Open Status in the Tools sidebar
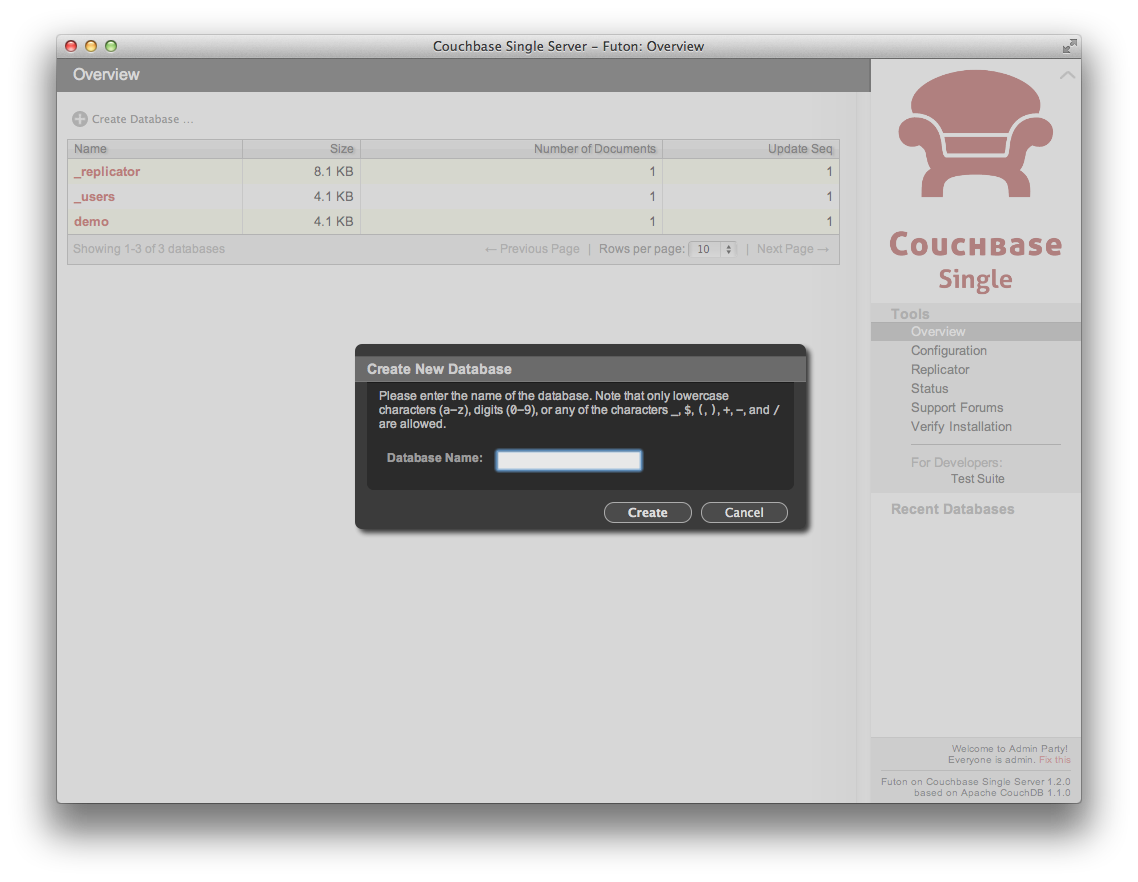Image resolution: width=1138 pixels, height=882 pixels. tap(929, 388)
